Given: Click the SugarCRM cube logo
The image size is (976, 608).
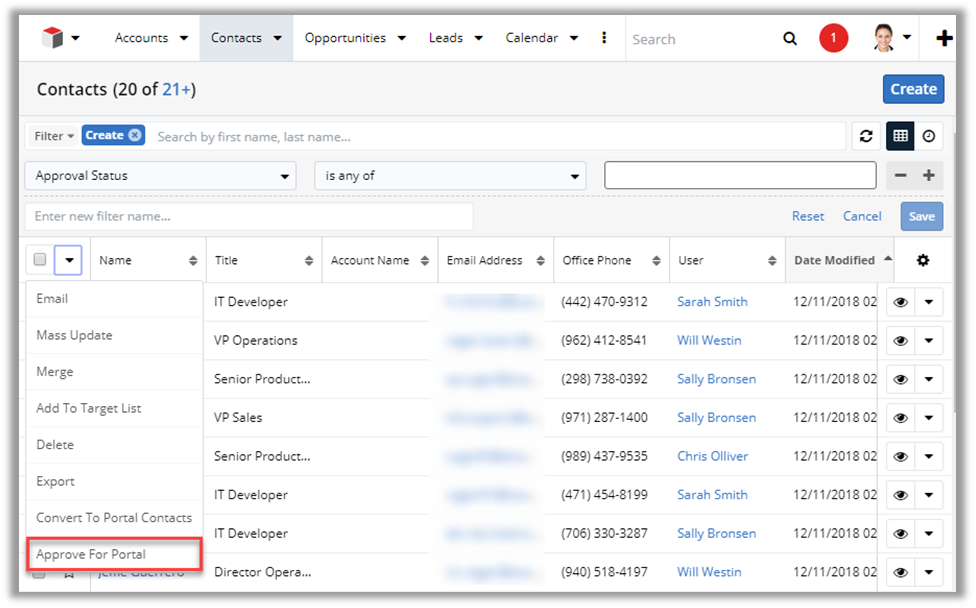Looking at the screenshot, I should pyautogui.click(x=52, y=38).
